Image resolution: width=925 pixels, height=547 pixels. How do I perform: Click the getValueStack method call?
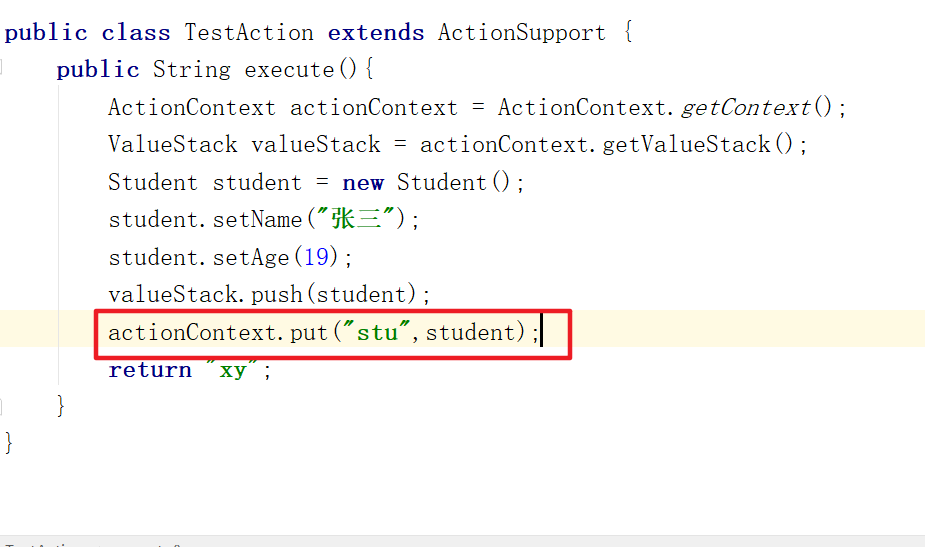point(686,145)
